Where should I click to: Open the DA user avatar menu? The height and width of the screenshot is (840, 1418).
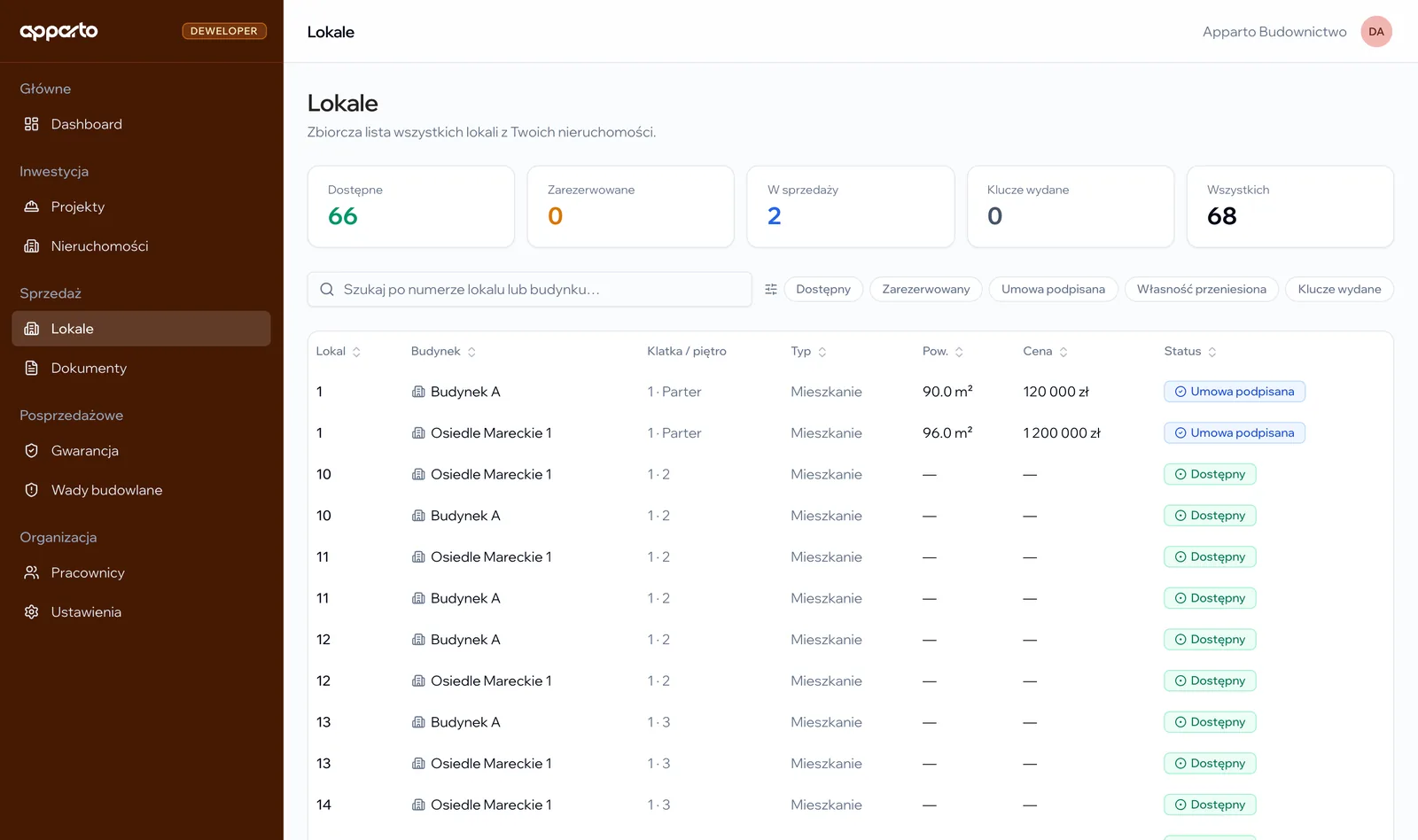pyautogui.click(x=1376, y=32)
